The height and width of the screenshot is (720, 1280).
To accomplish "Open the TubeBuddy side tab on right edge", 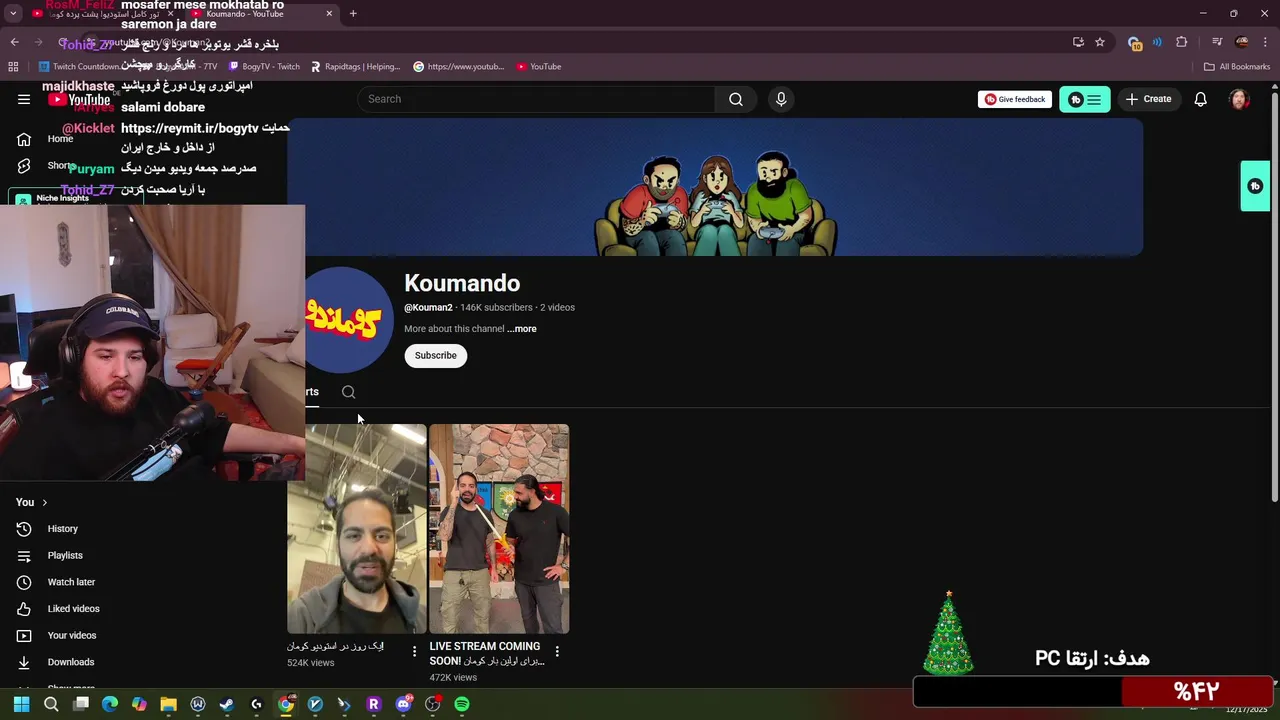I will 1255,186.
